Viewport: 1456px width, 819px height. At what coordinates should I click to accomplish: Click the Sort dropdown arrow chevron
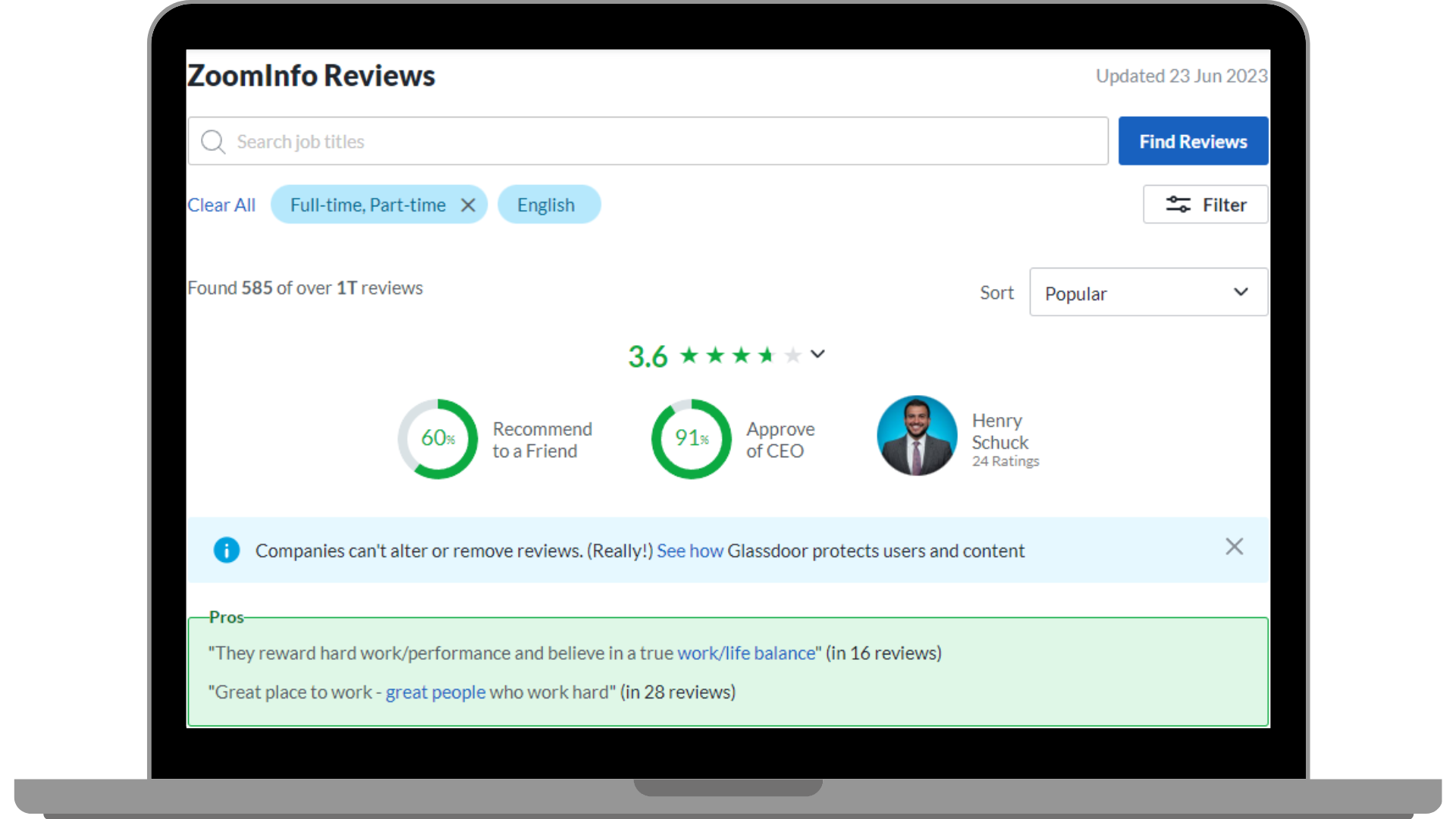1241,293
